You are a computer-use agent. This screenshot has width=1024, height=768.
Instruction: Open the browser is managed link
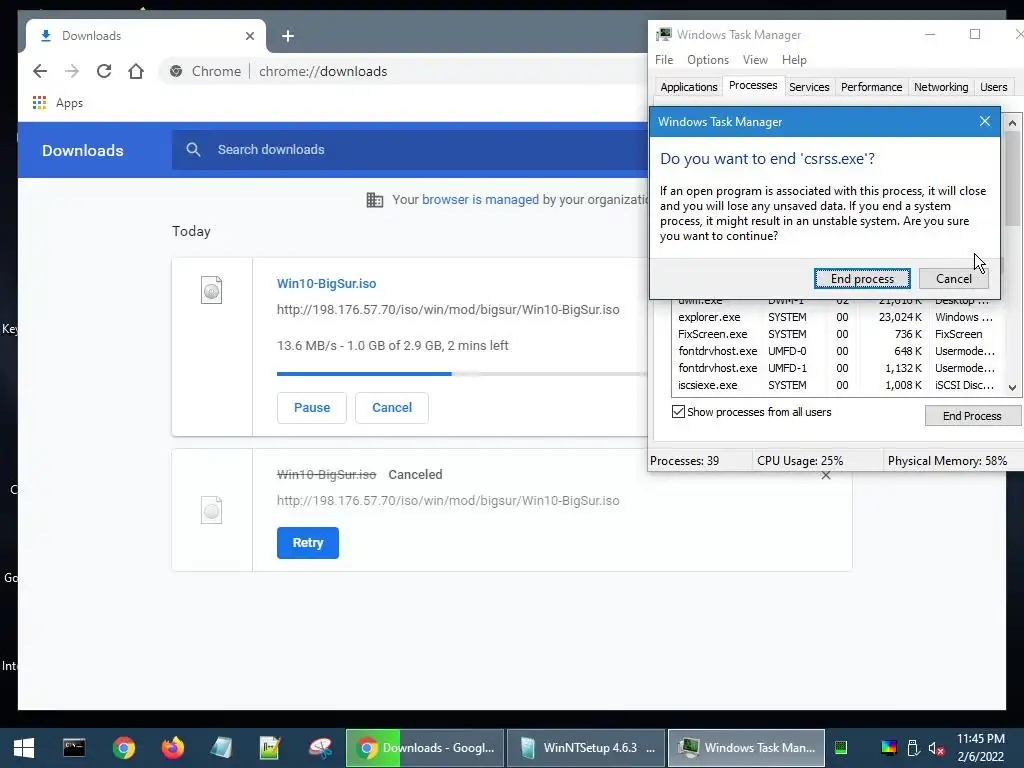click(480, 200)
